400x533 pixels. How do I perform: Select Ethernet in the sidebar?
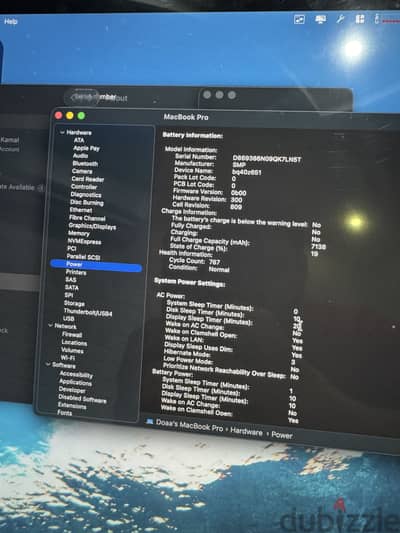pyautogui.click(x=81, y=210)
